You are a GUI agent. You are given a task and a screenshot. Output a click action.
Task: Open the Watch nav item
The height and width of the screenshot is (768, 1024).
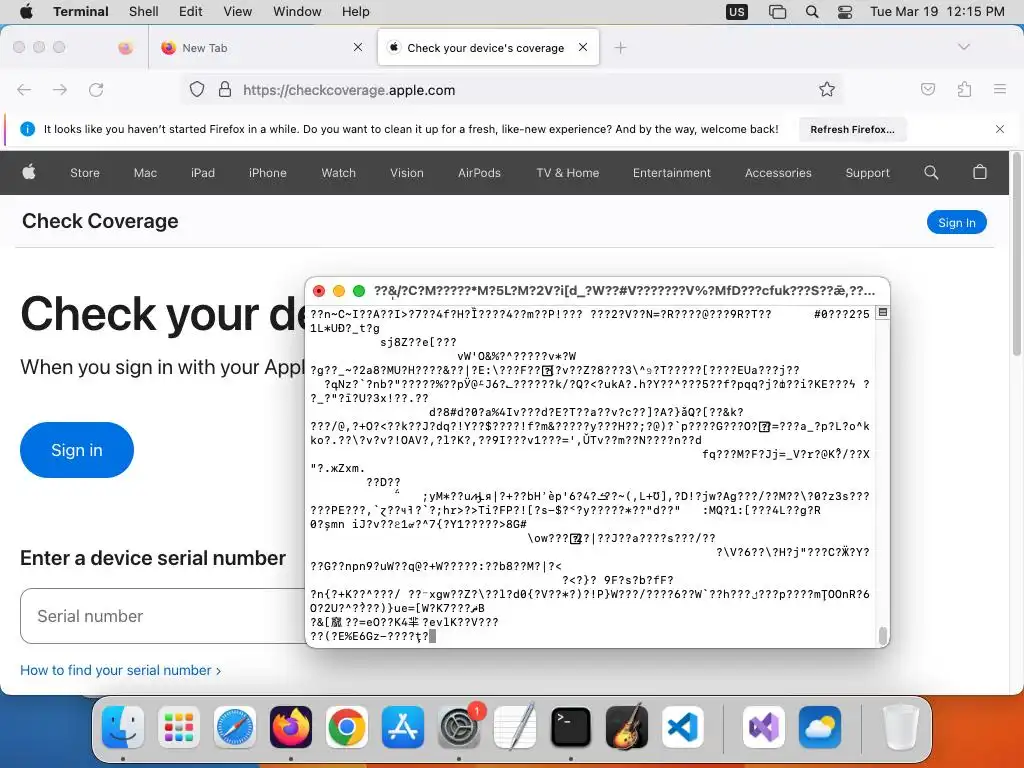338,173
